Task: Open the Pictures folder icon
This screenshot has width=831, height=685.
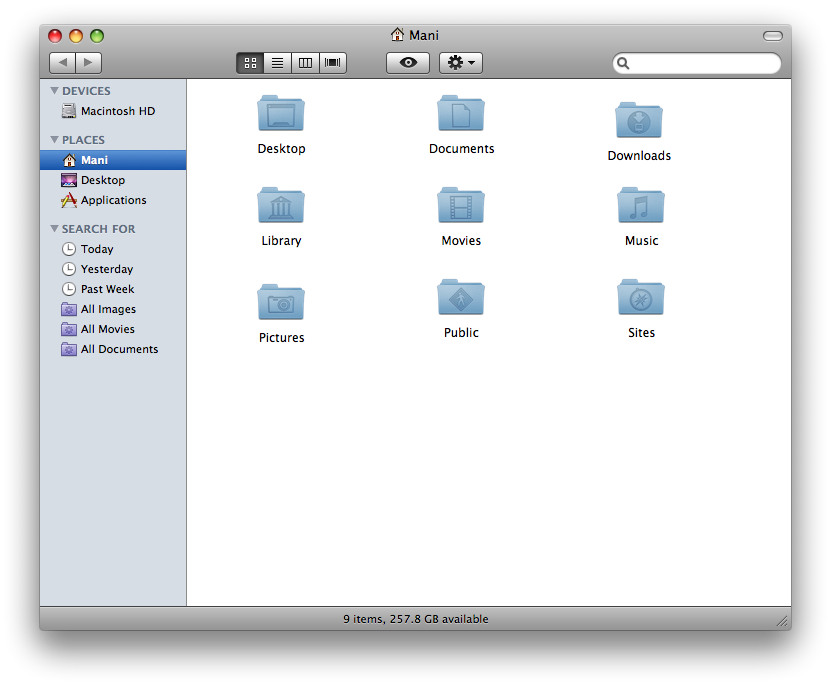Action: pos(281,302)
